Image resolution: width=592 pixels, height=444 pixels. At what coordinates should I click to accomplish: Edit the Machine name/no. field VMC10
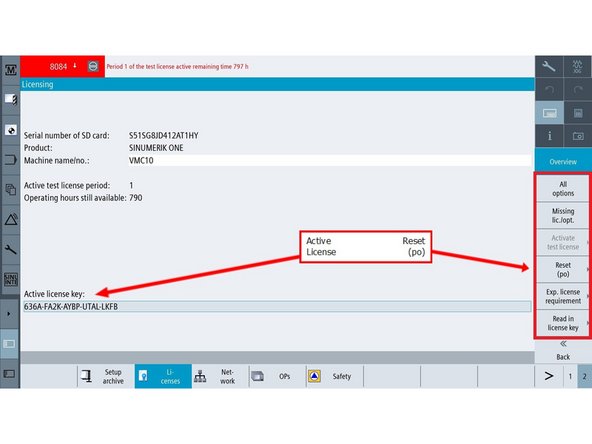(x=330, y=160)
